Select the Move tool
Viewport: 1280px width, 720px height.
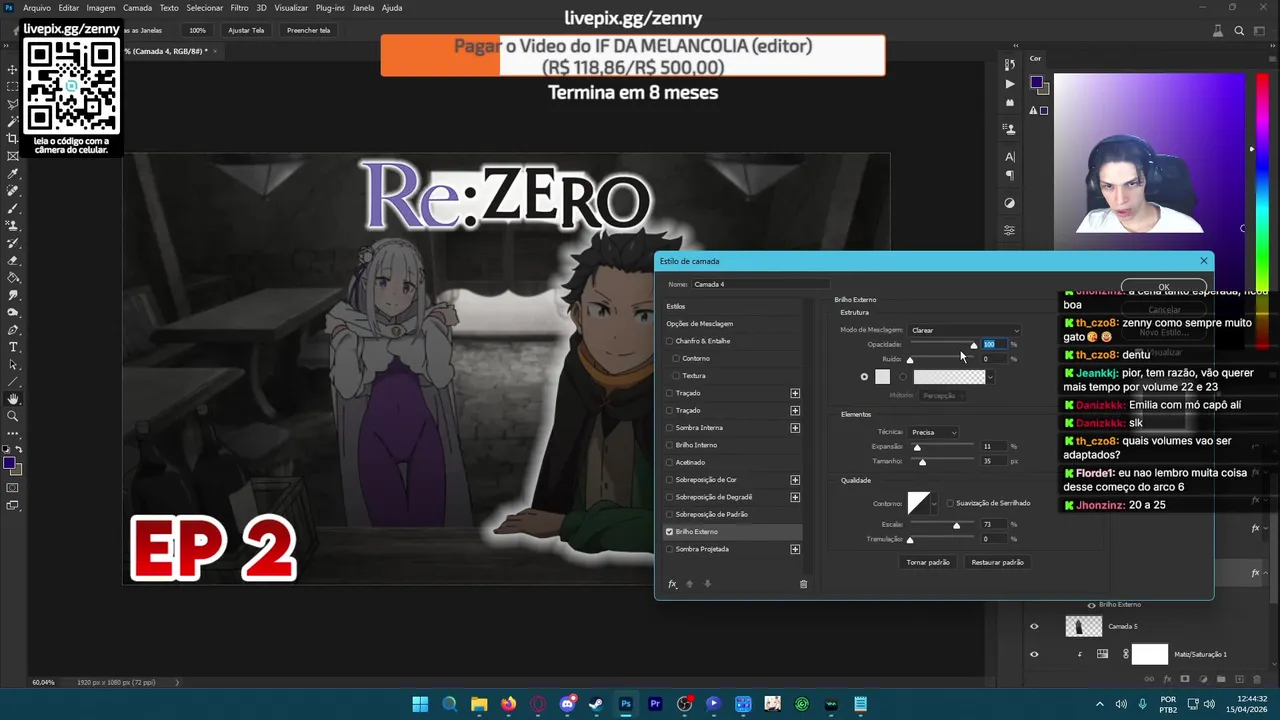13,69
